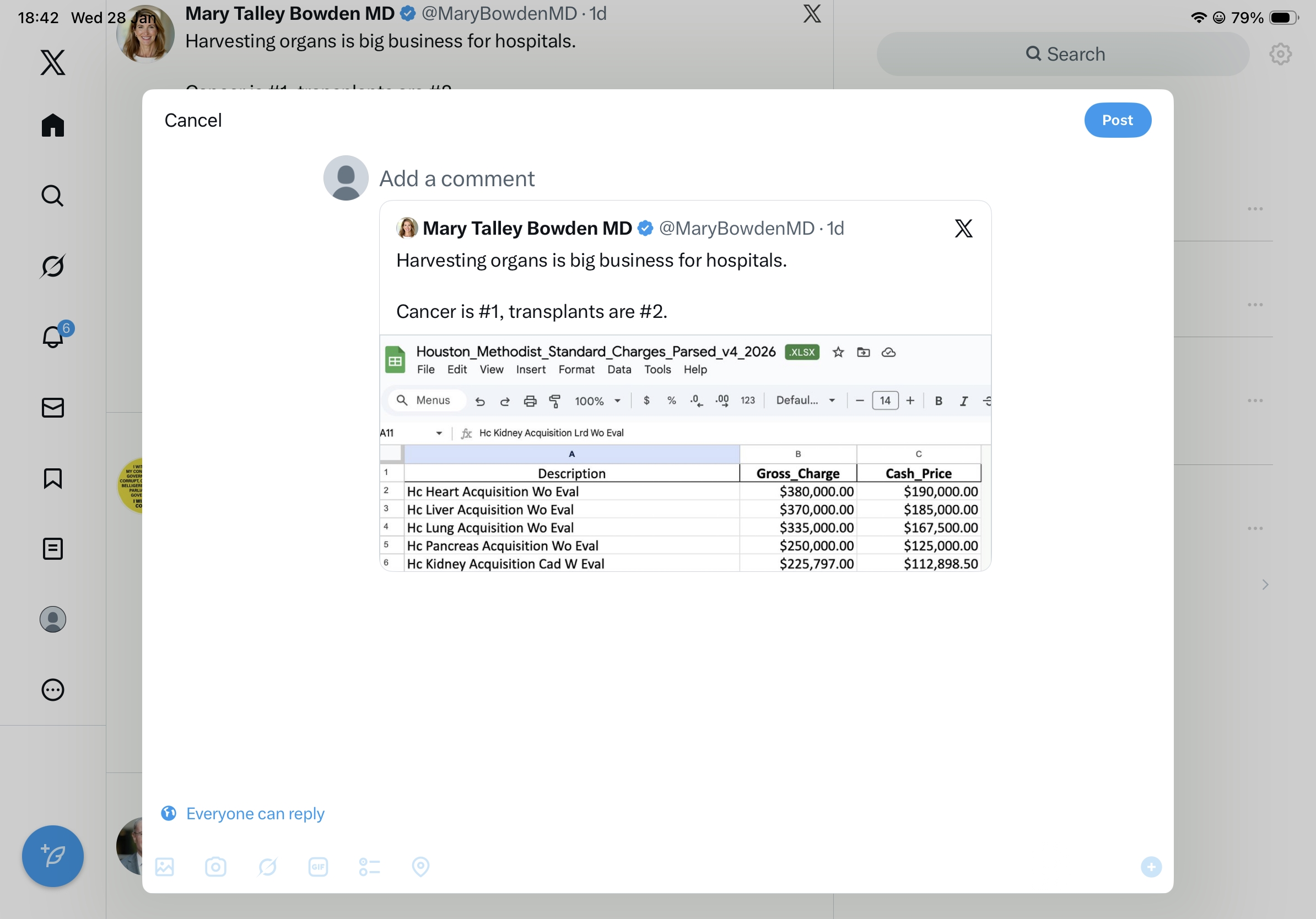Open Messages envelope in sidebar
This screenshot has width=1316, height=919.
click(53, 407)
